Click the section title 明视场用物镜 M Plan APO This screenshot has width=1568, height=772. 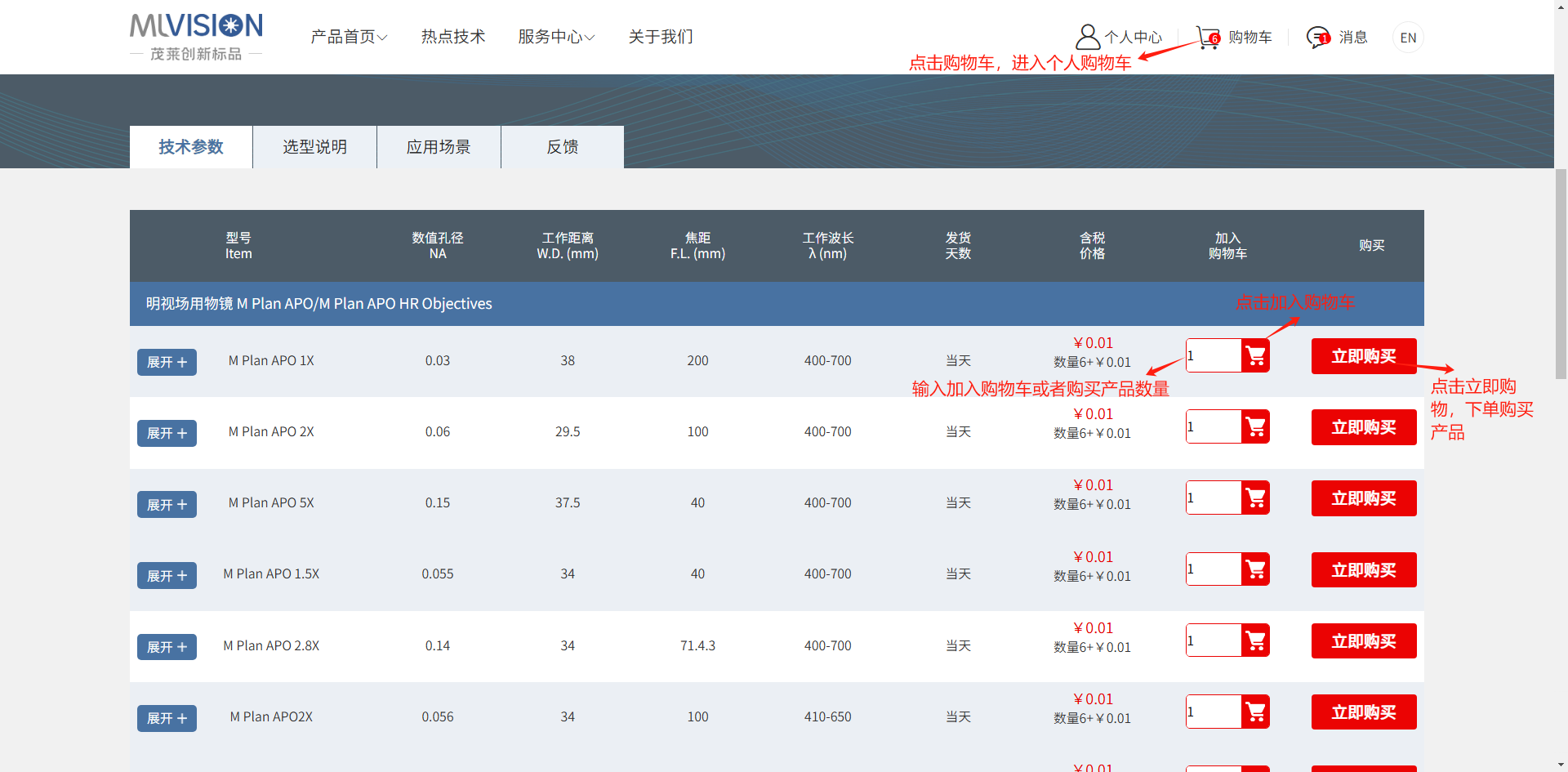pos(319,304)
